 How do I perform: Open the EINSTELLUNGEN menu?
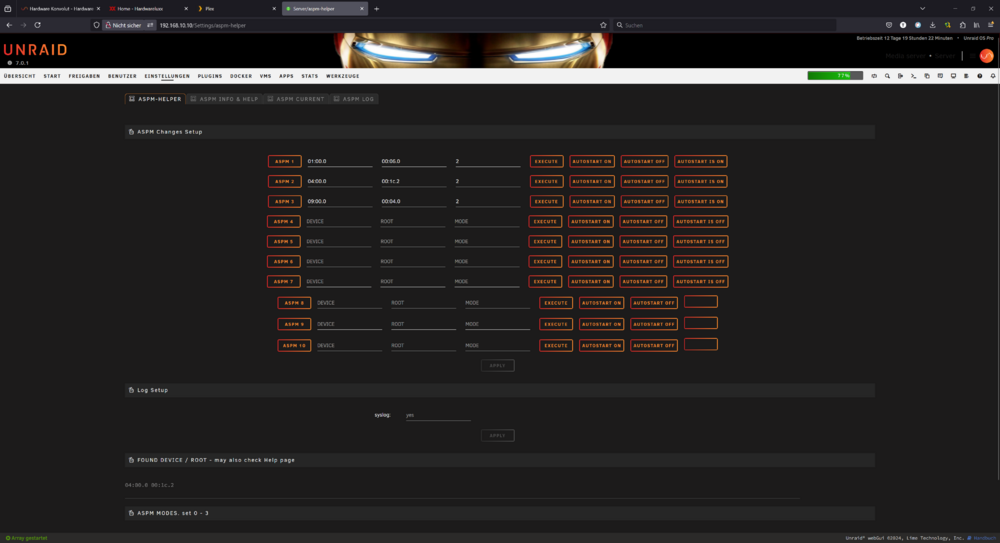click(x=167, y=76)
